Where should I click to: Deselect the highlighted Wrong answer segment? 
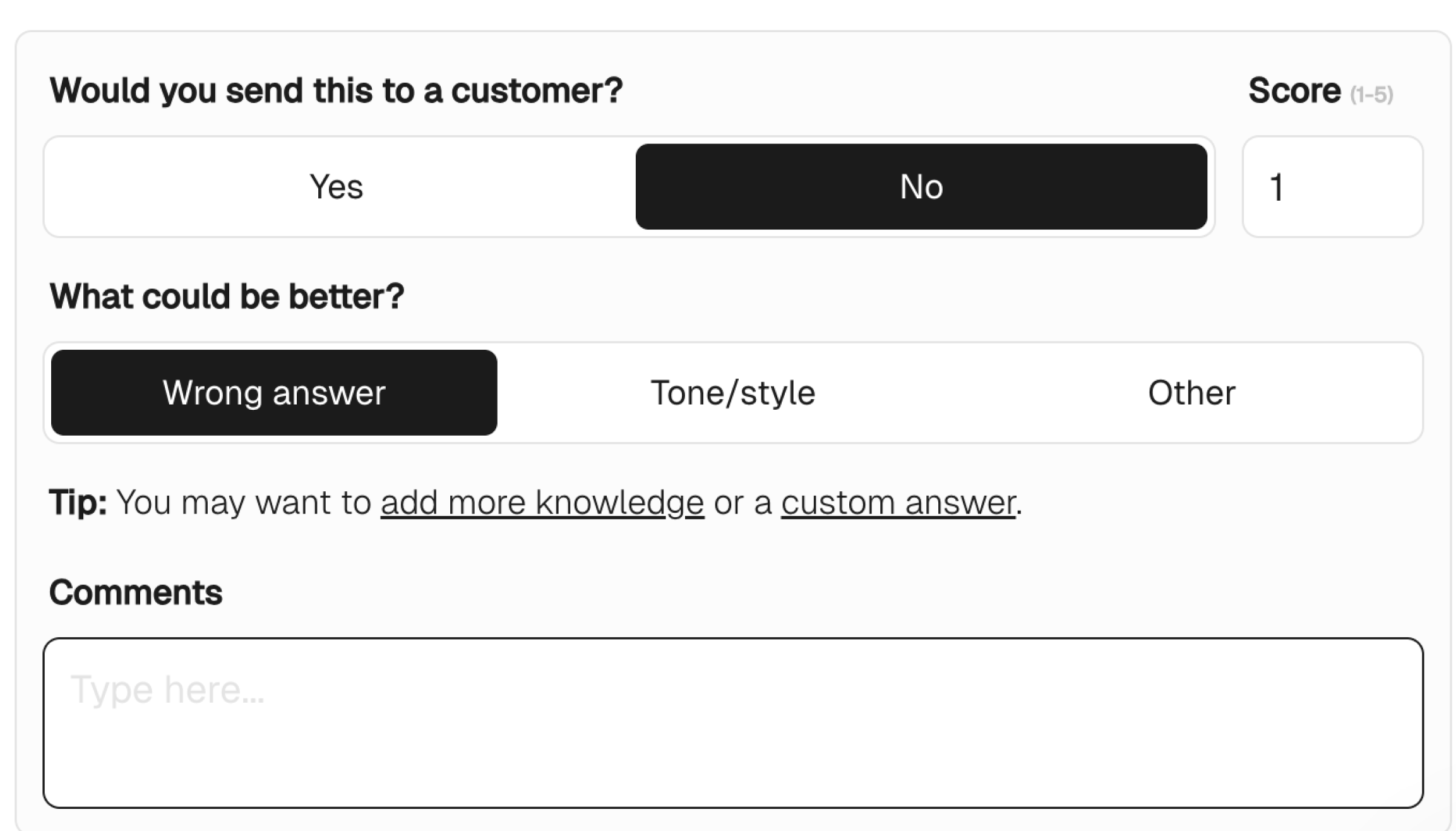[274, 393]
